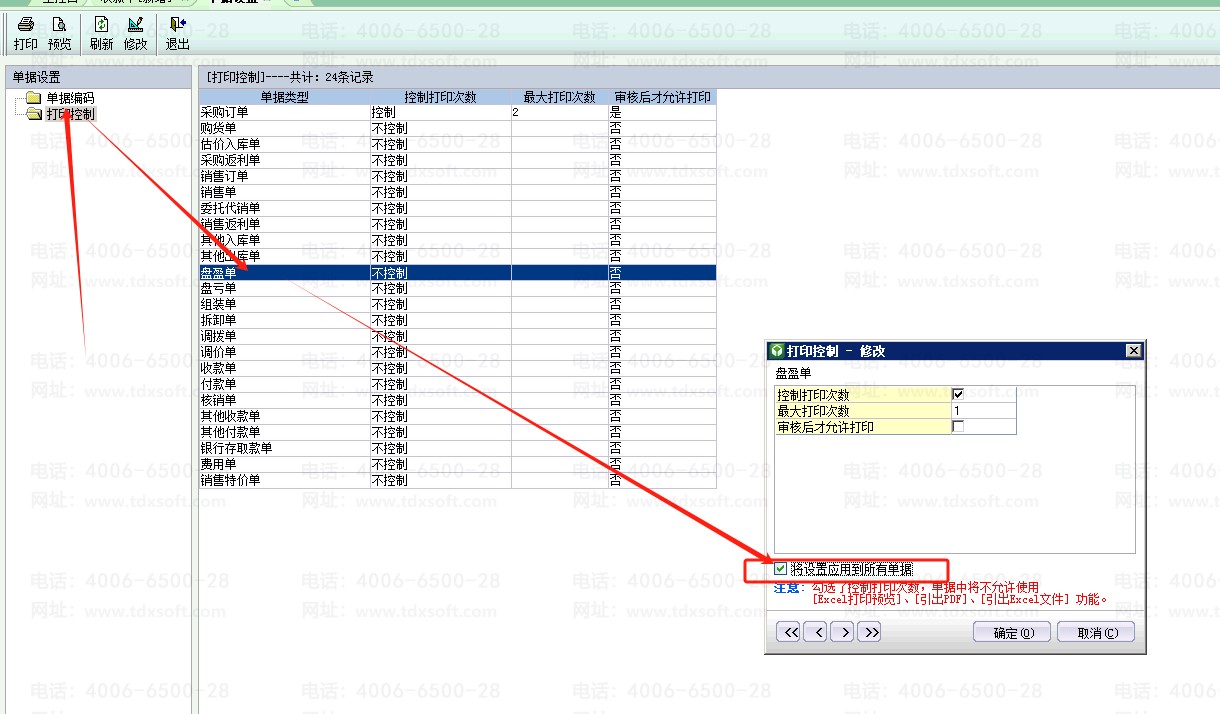The image size is (1220, 714).
Task: Select 单据编码 folder in the tree
Action: click(x=70, y=98)
